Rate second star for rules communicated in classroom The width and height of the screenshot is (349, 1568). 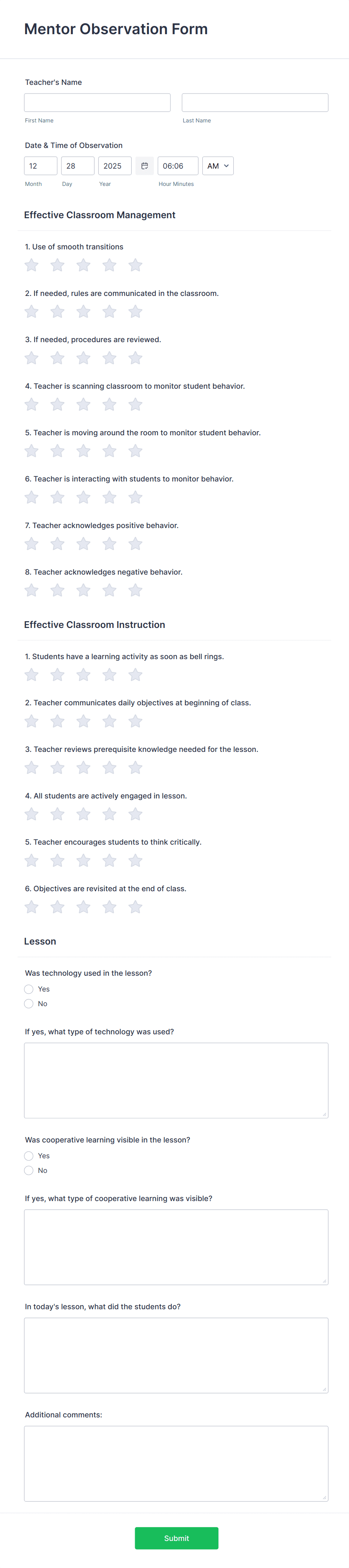[57, 311]
